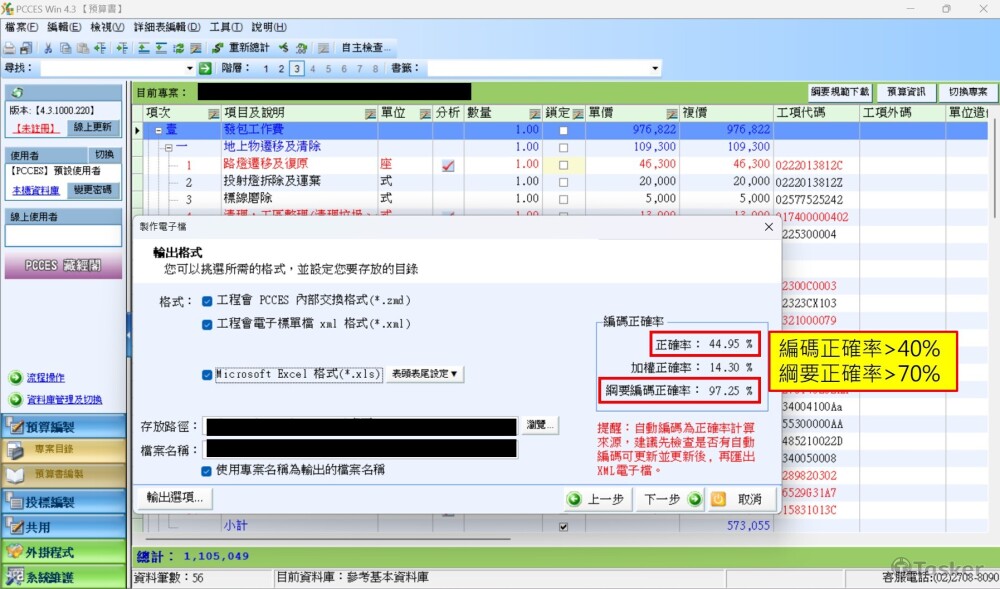Click the print icon in the toolbar
Screen dimensions: 1000x589
coord(10,48)
